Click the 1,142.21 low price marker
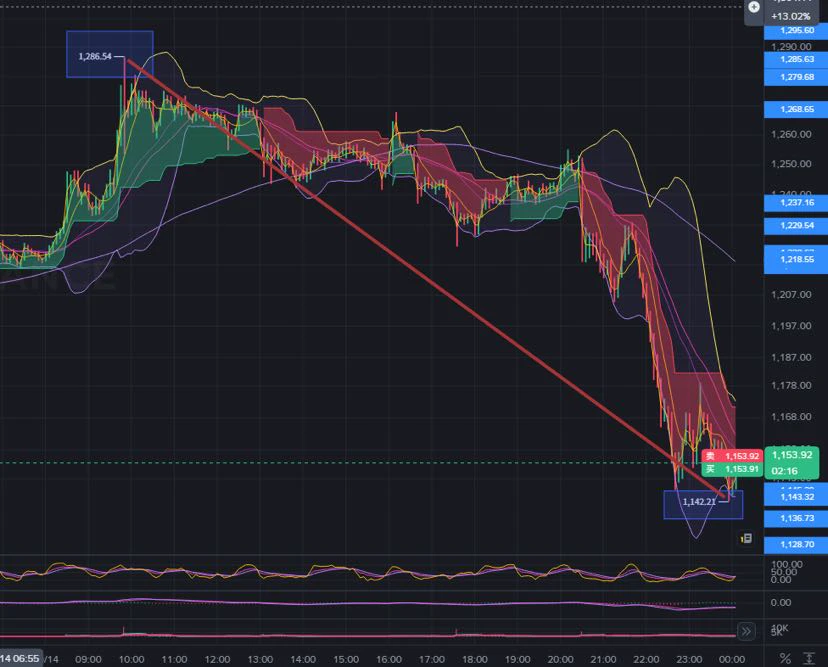This screenshot has width=828, height=667. (699, 502)
